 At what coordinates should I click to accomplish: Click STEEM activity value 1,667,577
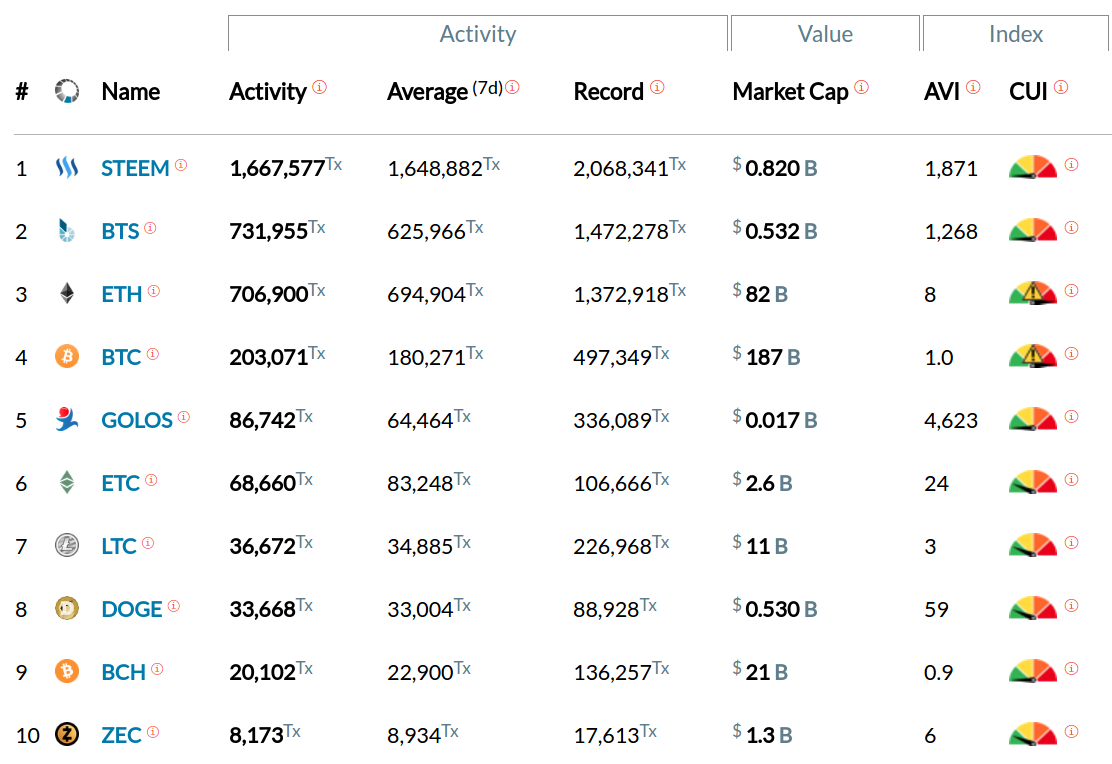pos(277,168)
